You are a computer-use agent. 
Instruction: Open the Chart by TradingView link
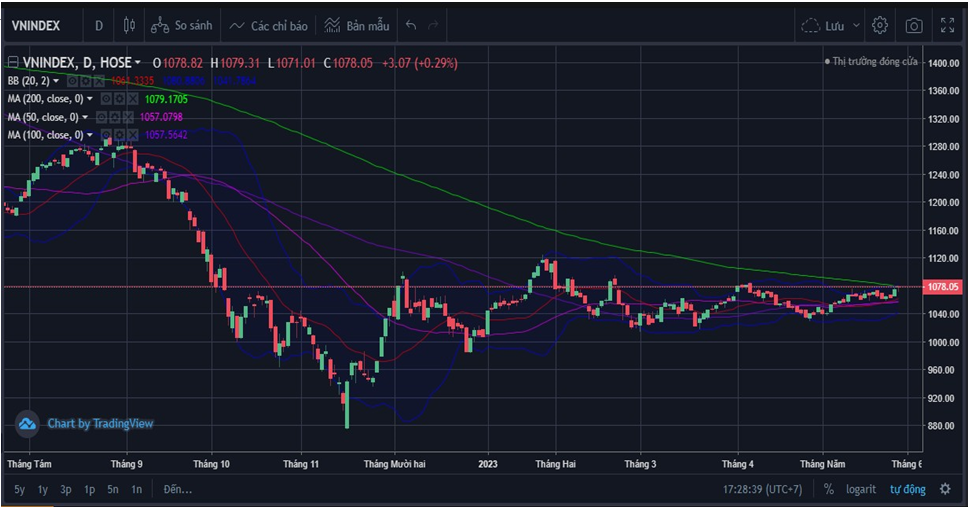(x=87, y=423)
